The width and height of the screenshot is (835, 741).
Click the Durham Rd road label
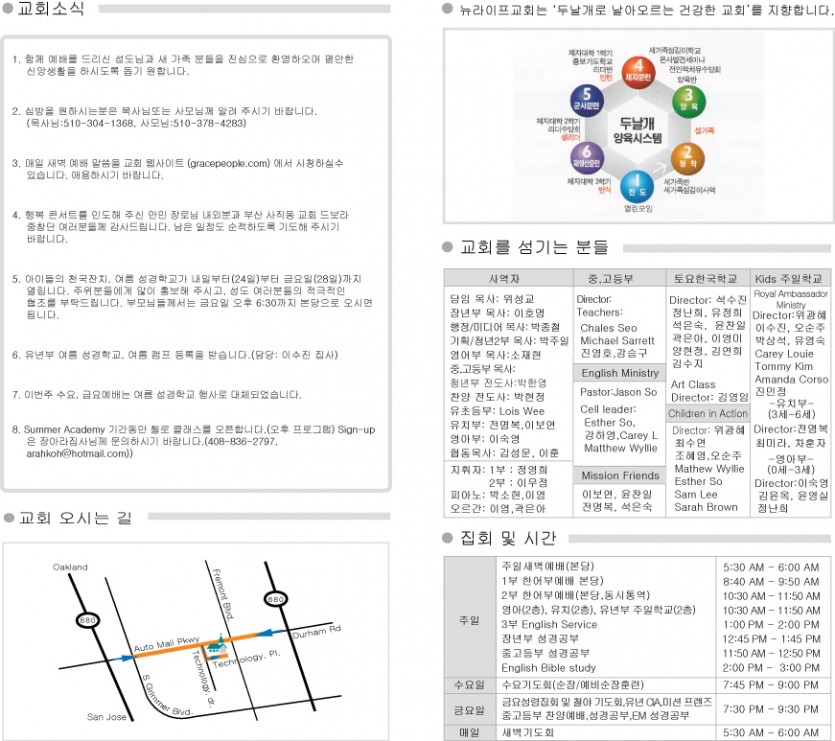point(316,631)
